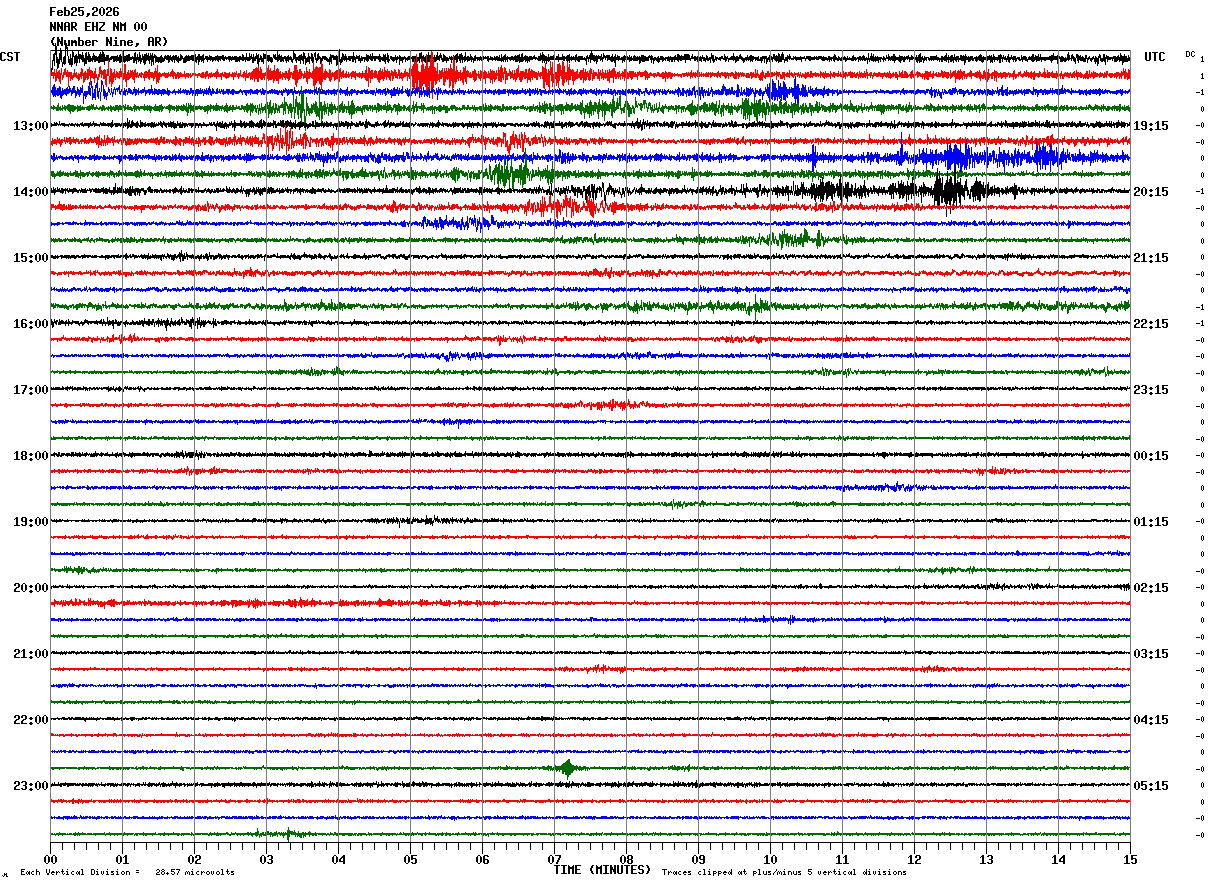Select the 23:00 CST hour label

click(x=31, y=786)
